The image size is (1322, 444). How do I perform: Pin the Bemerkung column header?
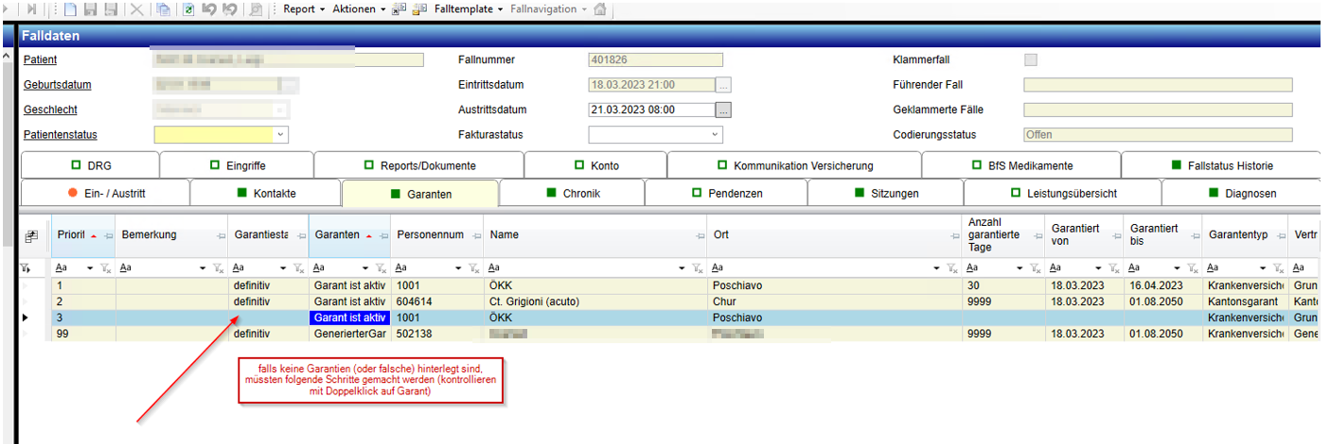(219, 235)
